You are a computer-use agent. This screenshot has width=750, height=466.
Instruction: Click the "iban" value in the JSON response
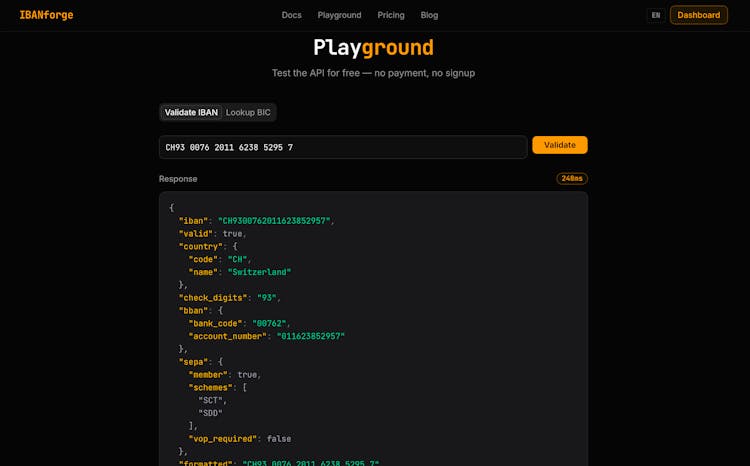tap(274, 221)
